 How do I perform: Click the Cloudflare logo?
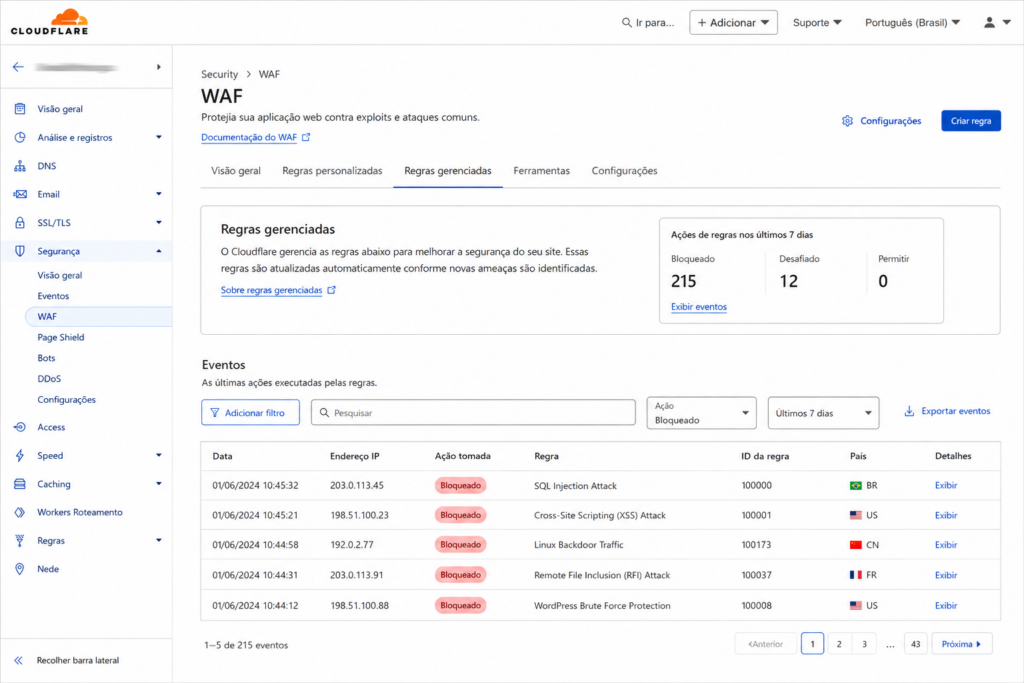50,22
